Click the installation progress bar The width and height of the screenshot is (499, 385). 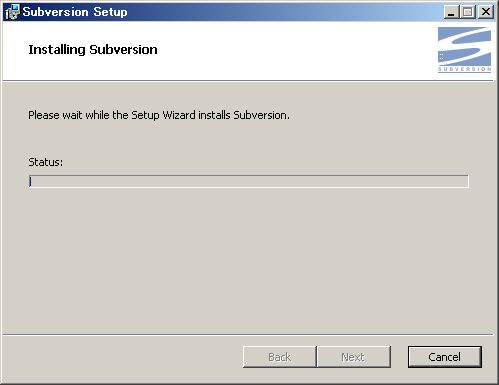tap(249, 181)
